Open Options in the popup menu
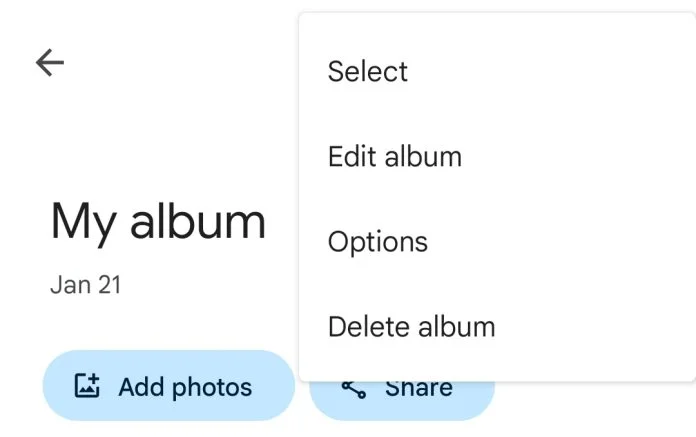Screen dimensions: 696x437 [497, 241]
